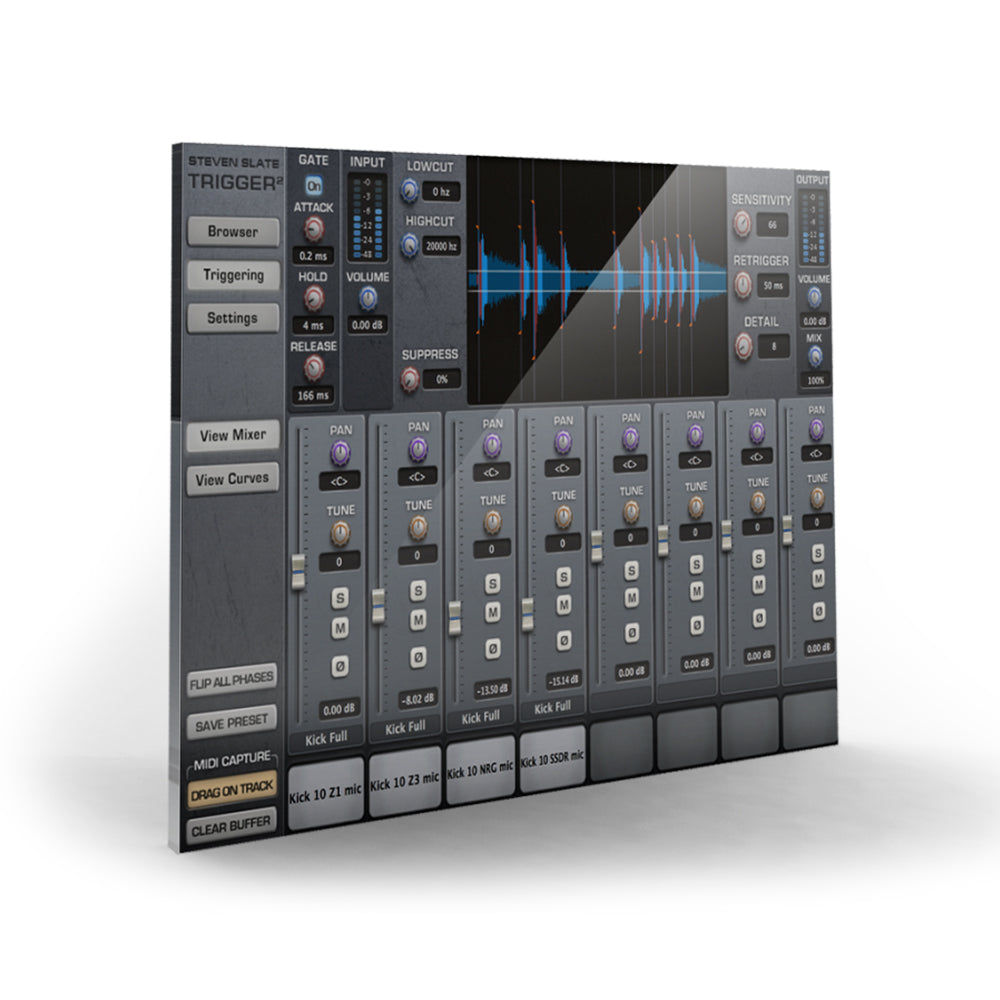1000x1000 pixels.
Task: Click the Kick 10 Z1 channel volume fader
Action: point(298,571)
